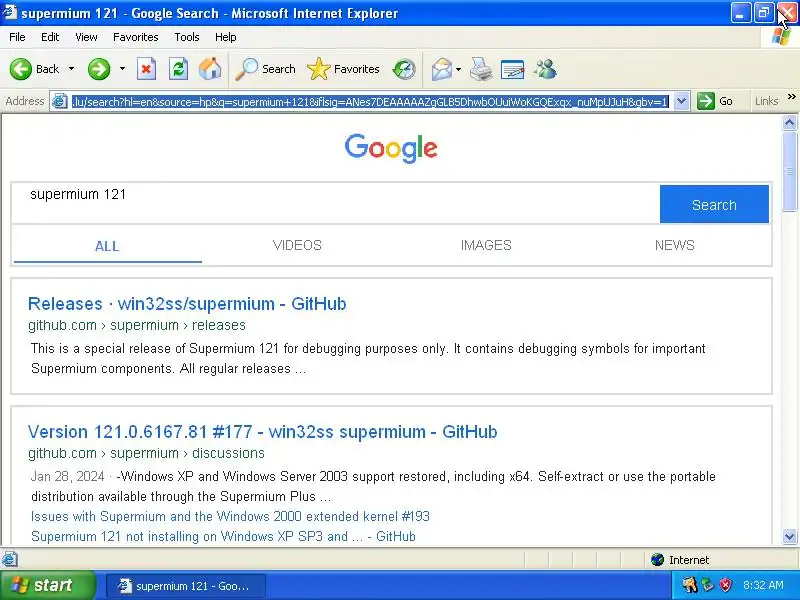Open the Help menu

tap(226, 37)
